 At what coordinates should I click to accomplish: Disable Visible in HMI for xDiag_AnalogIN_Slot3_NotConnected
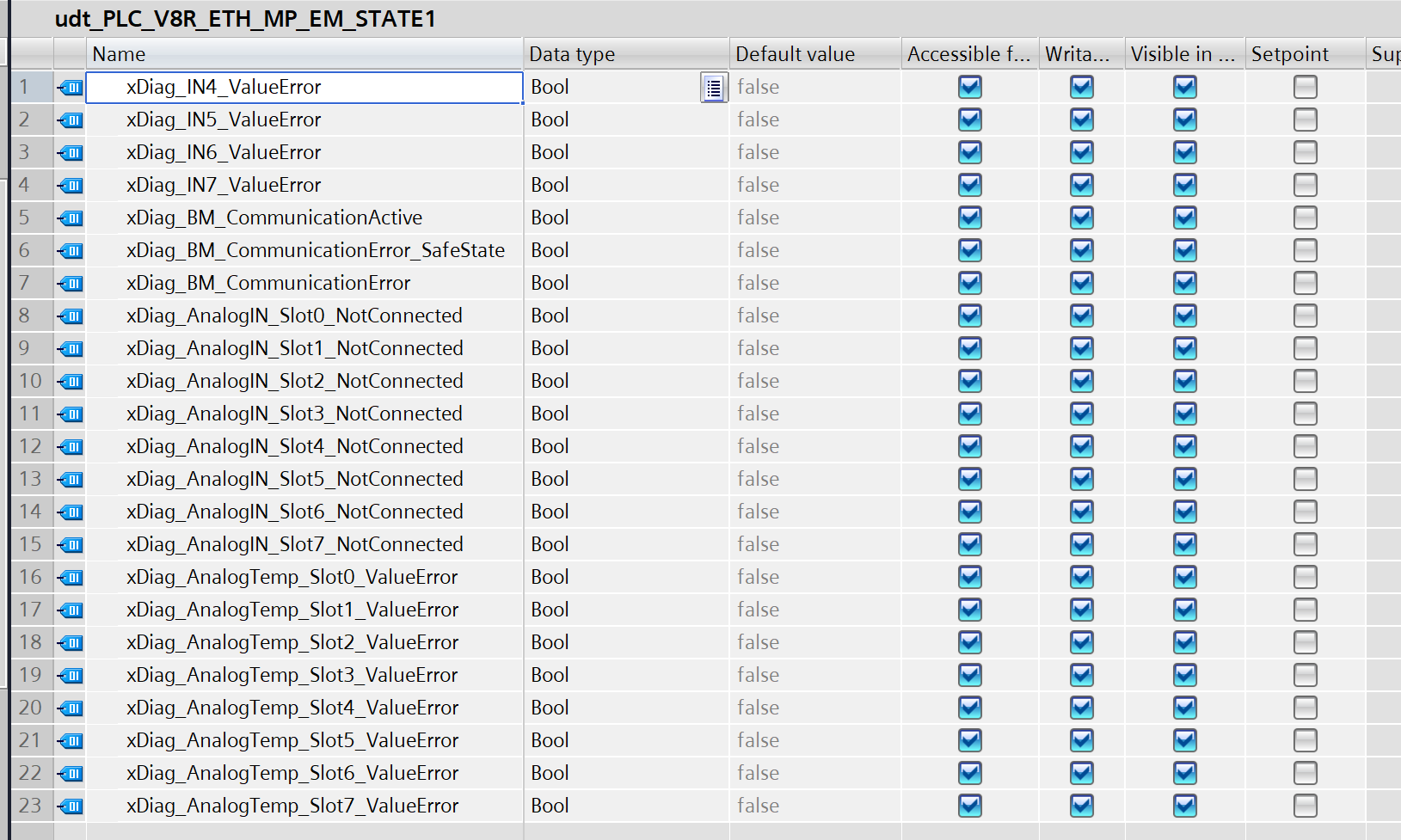pos(1184,414)
